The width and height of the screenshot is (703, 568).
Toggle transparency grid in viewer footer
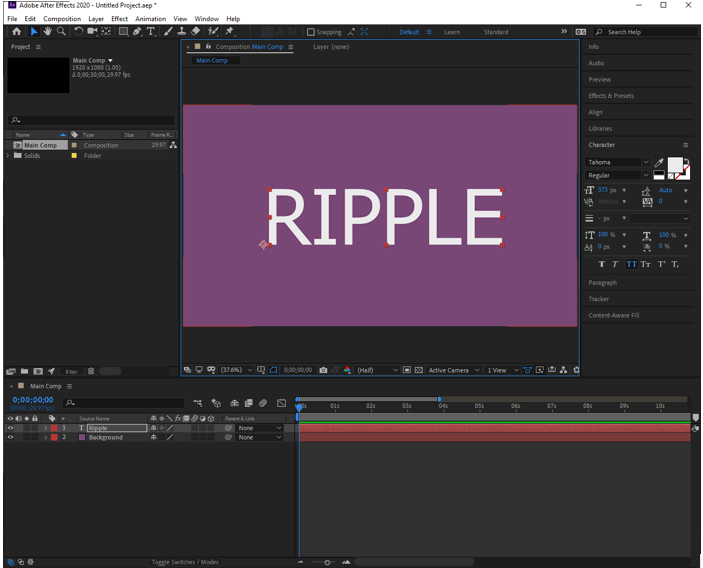click(418, 370)
